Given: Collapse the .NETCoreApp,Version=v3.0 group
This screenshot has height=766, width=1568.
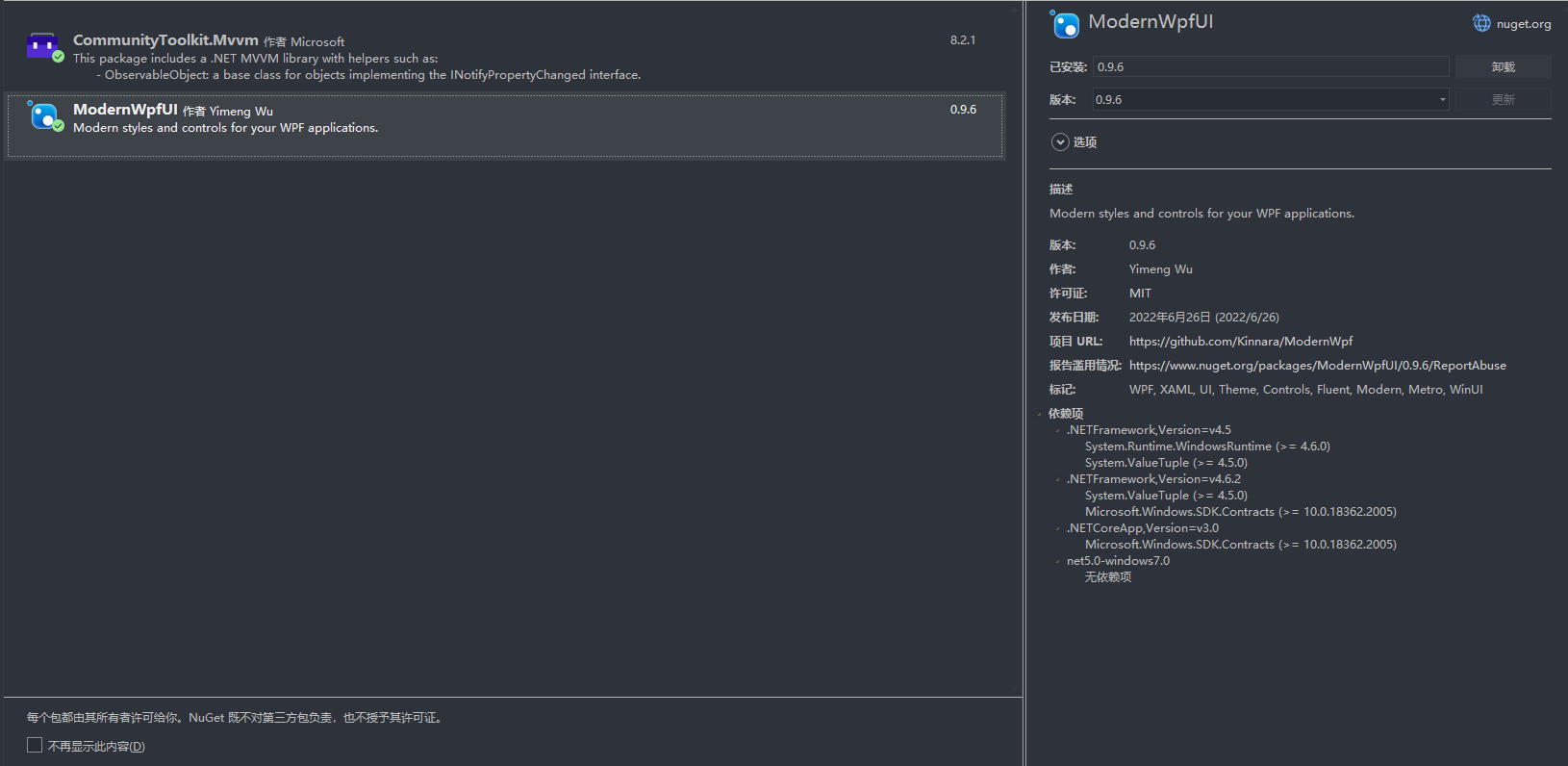Looking at the screenshot, I should click(1058, 528).
